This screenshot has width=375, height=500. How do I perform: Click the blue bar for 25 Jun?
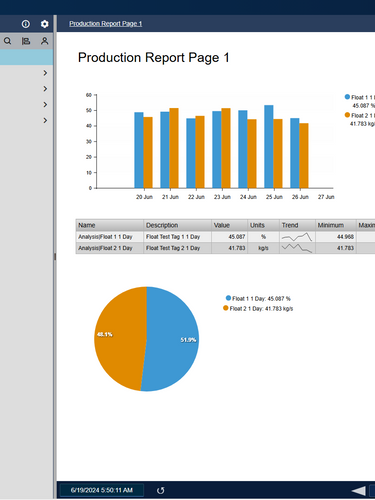pos(269,147)
